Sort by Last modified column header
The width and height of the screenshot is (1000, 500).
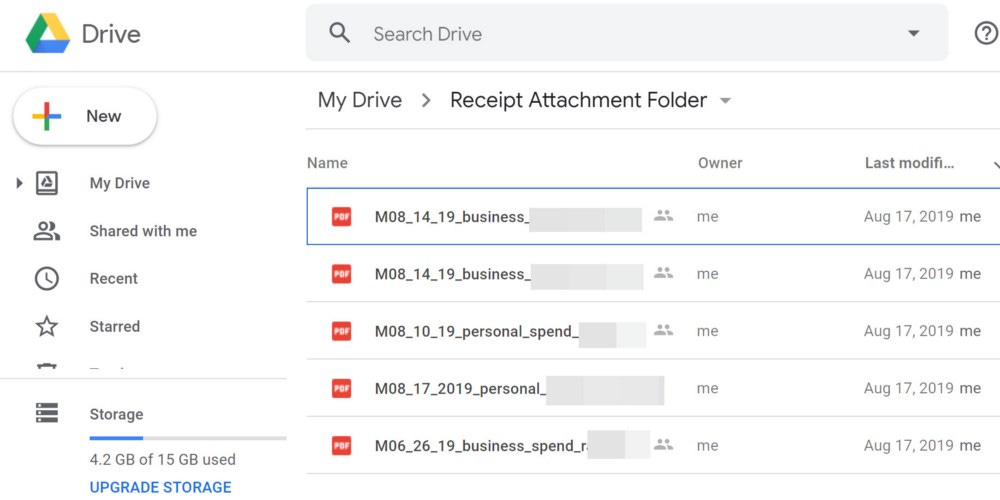pyautogui.click(x=909, y=163)
